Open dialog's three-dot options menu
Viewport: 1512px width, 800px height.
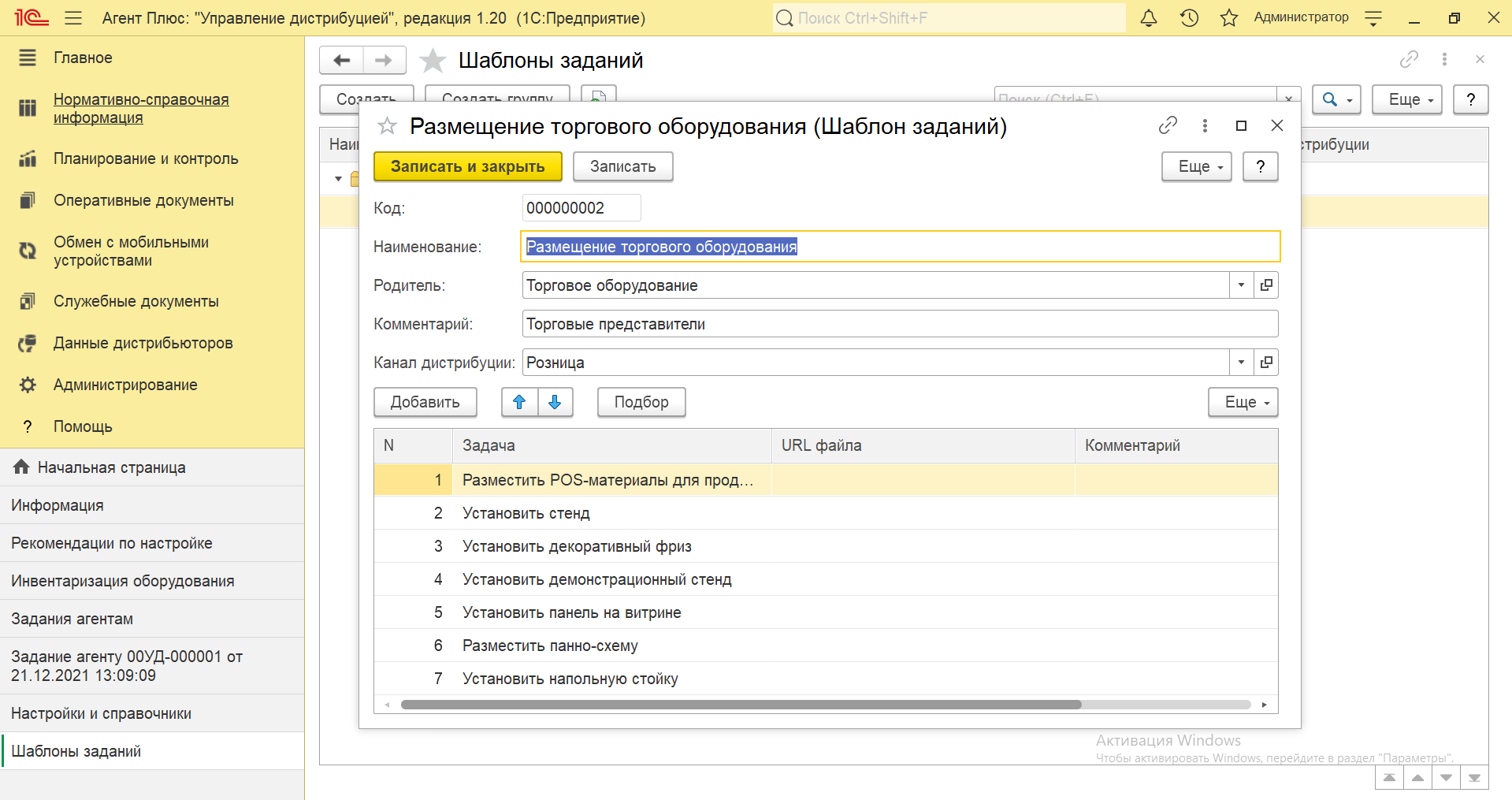click(x=1205, y=125)
